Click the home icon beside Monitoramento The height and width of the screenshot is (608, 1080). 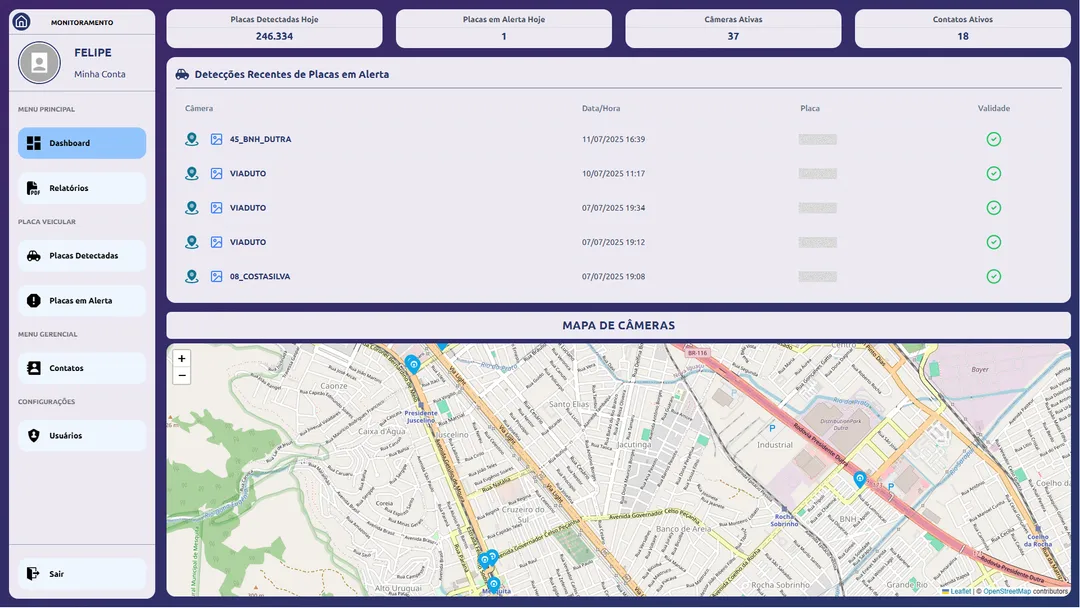pos(21,22)
